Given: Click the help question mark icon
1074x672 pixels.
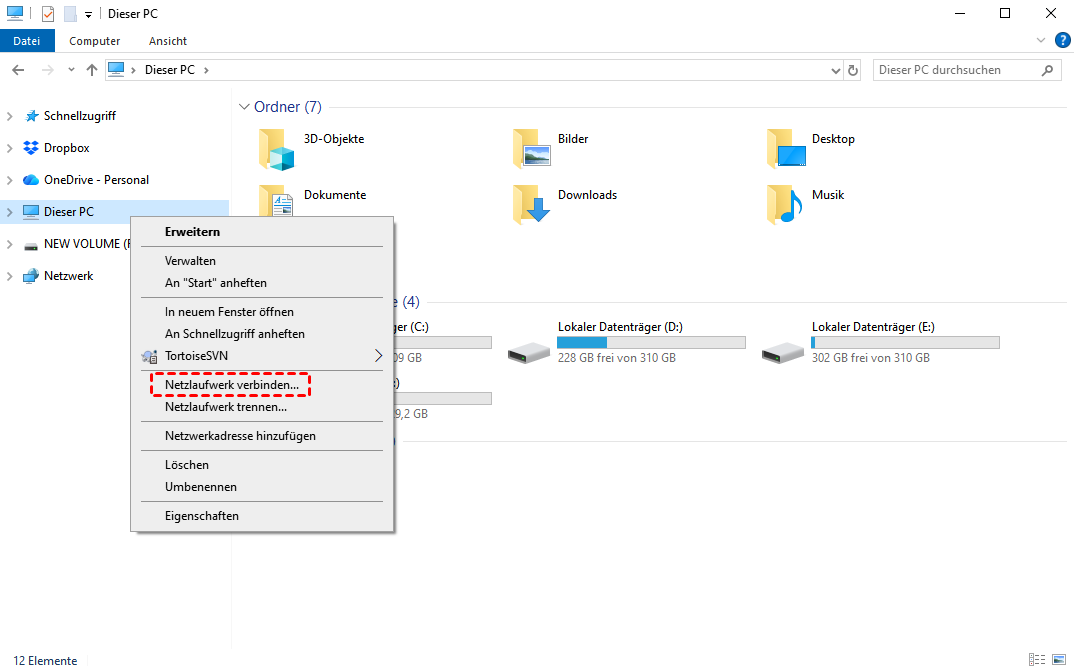Looking at the screenshot, I should pos(1062,40).
